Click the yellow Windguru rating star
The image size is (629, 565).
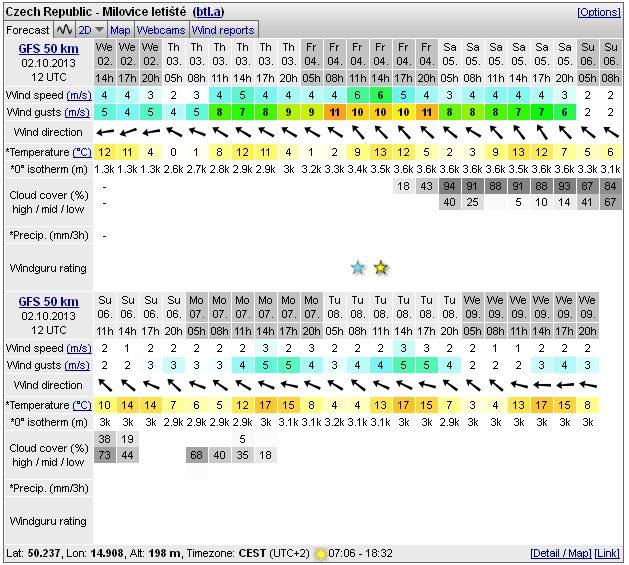click(380, 267)
